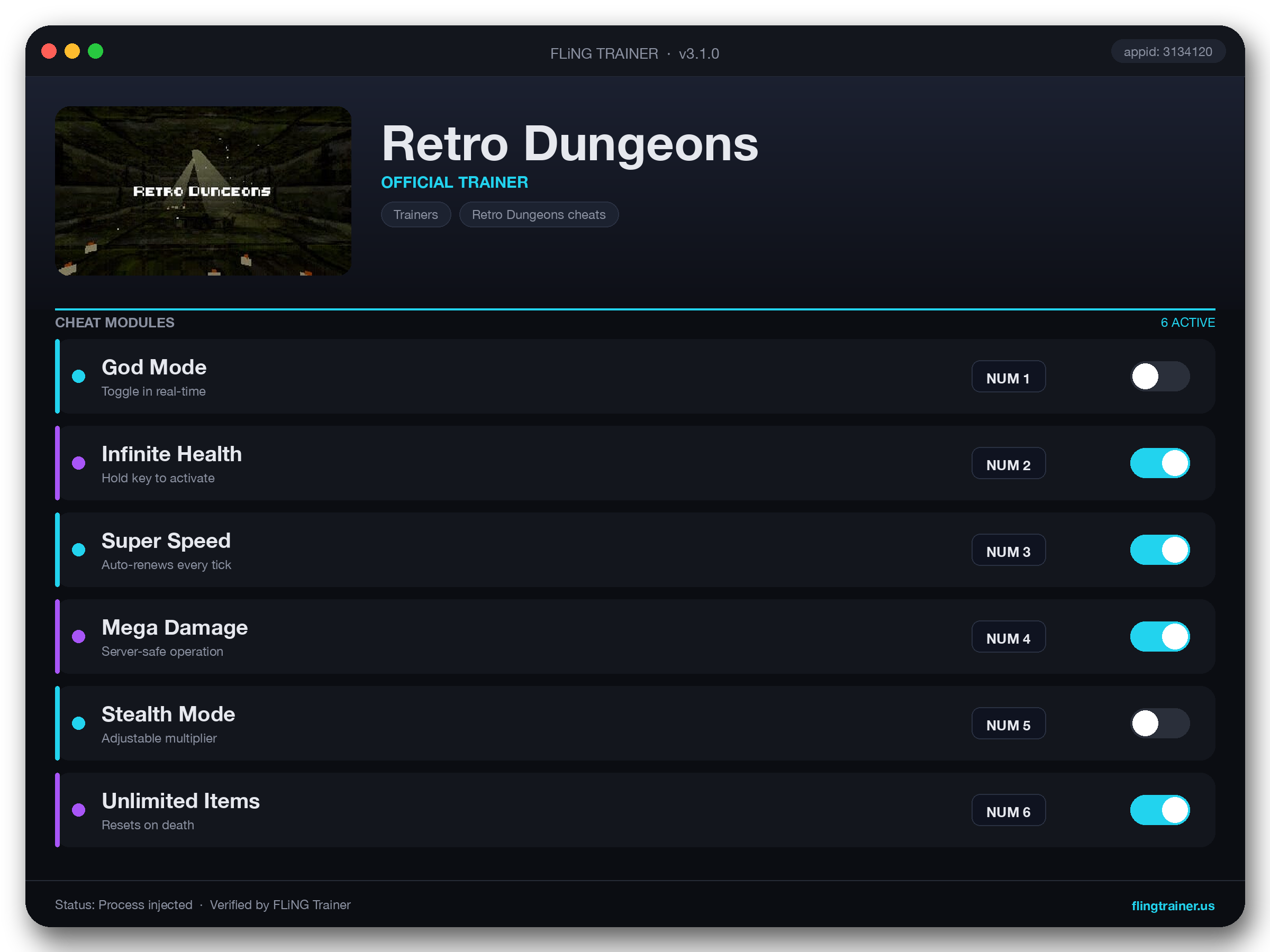Click the appid: 3134120 badge
Viewport: 1270px width, 952px height.
click(x=1168, y=52)
